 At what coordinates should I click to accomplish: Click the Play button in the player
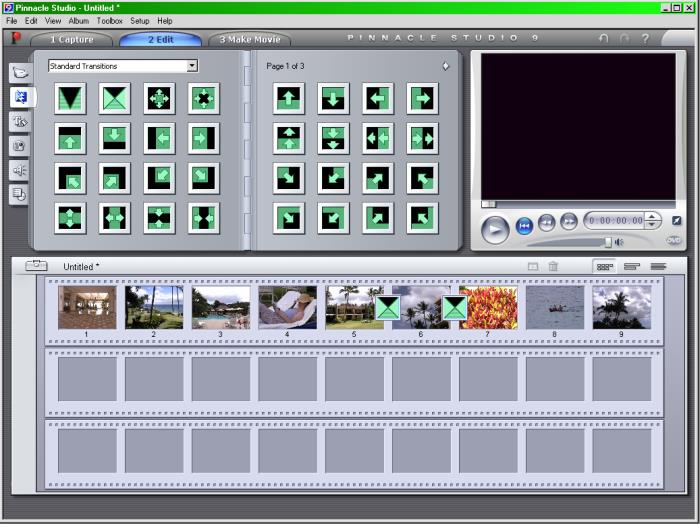[495, 229]
